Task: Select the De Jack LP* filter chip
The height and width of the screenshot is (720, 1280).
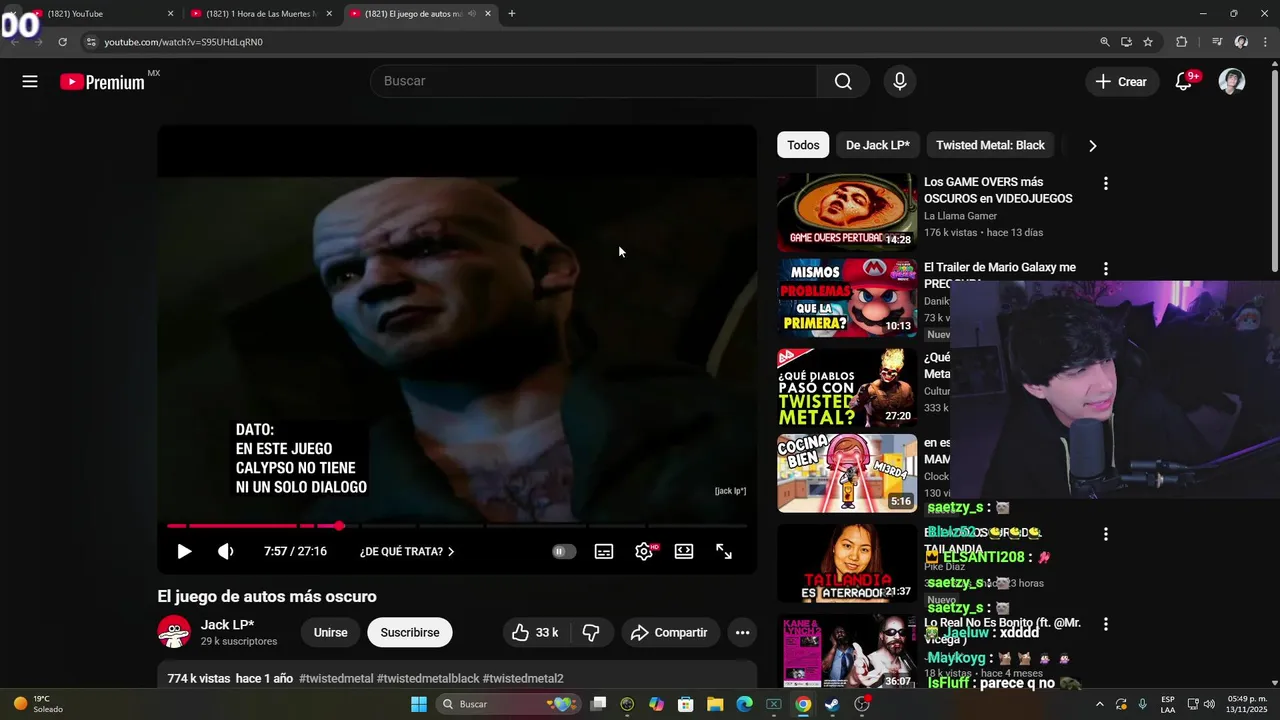Action: tap(878, 145)
